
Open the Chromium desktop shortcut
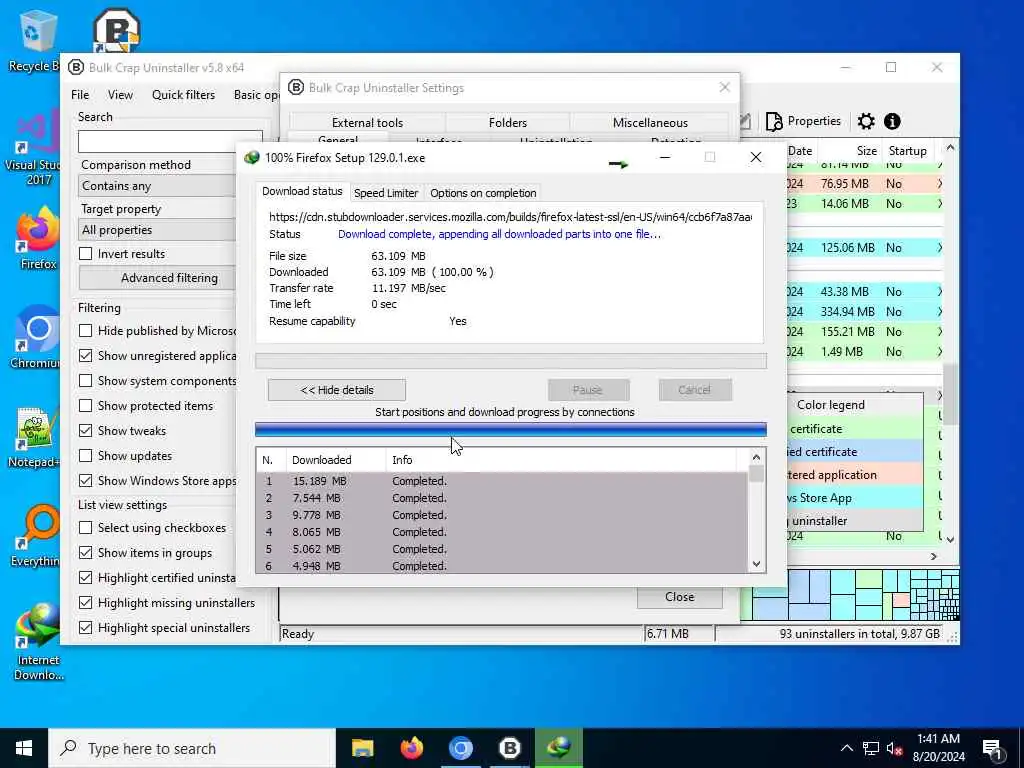(35, 337)
